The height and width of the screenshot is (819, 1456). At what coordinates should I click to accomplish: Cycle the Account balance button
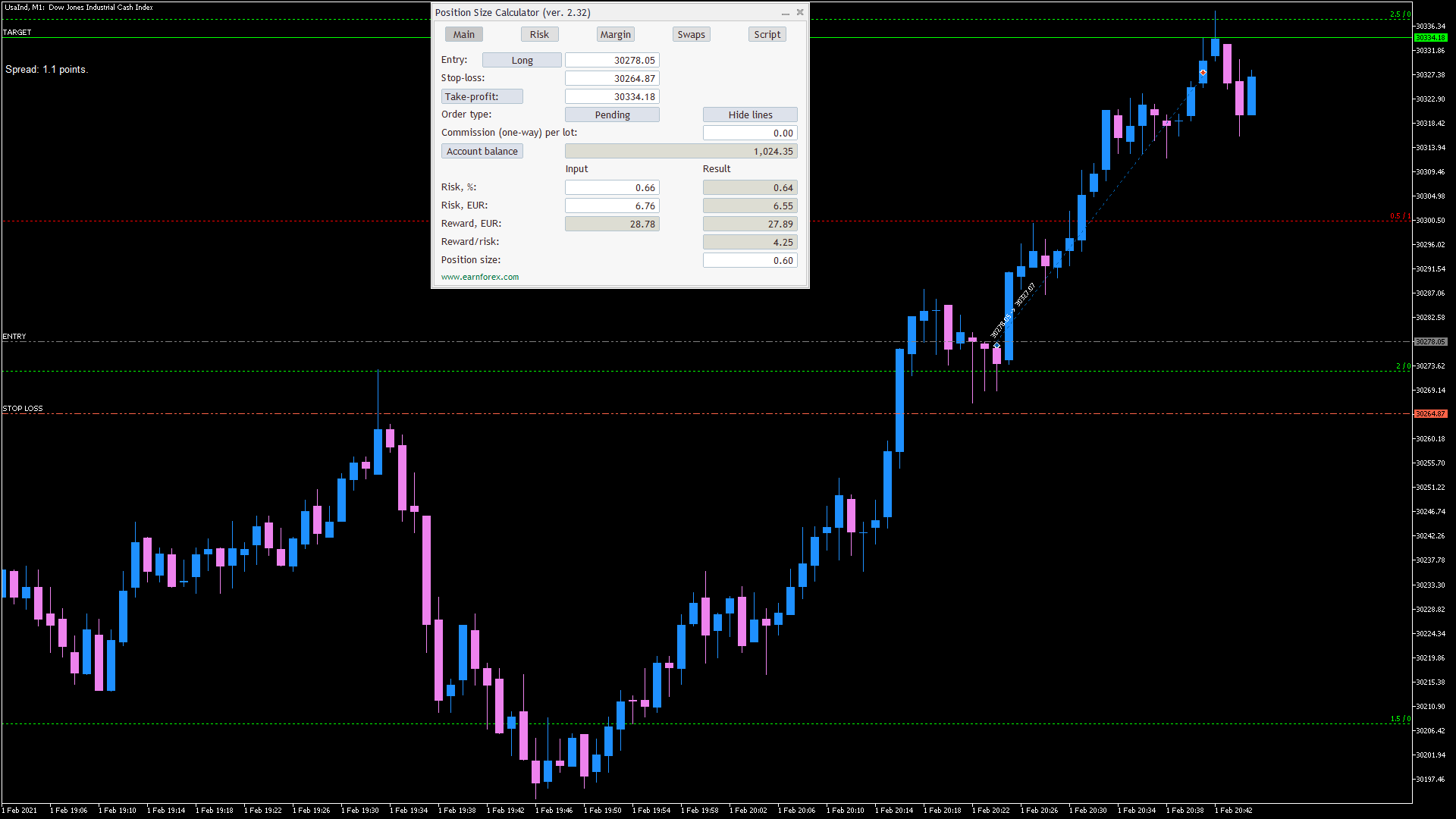pyautogui.click(x=482, y=151)
